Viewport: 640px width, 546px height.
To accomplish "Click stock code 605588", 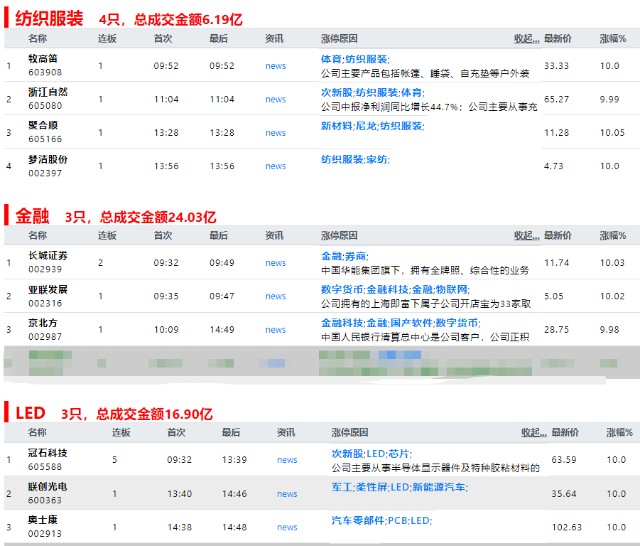I will click(x=45, y=467).
